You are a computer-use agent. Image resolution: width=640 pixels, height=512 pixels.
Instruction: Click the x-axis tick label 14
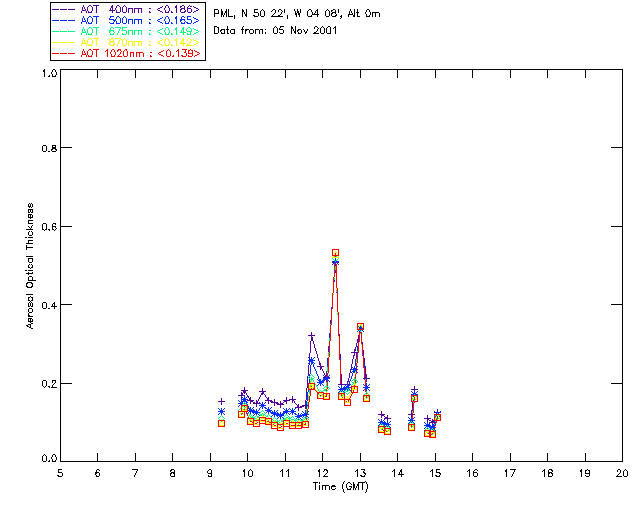pyautogui.click(x=398, y=473)
